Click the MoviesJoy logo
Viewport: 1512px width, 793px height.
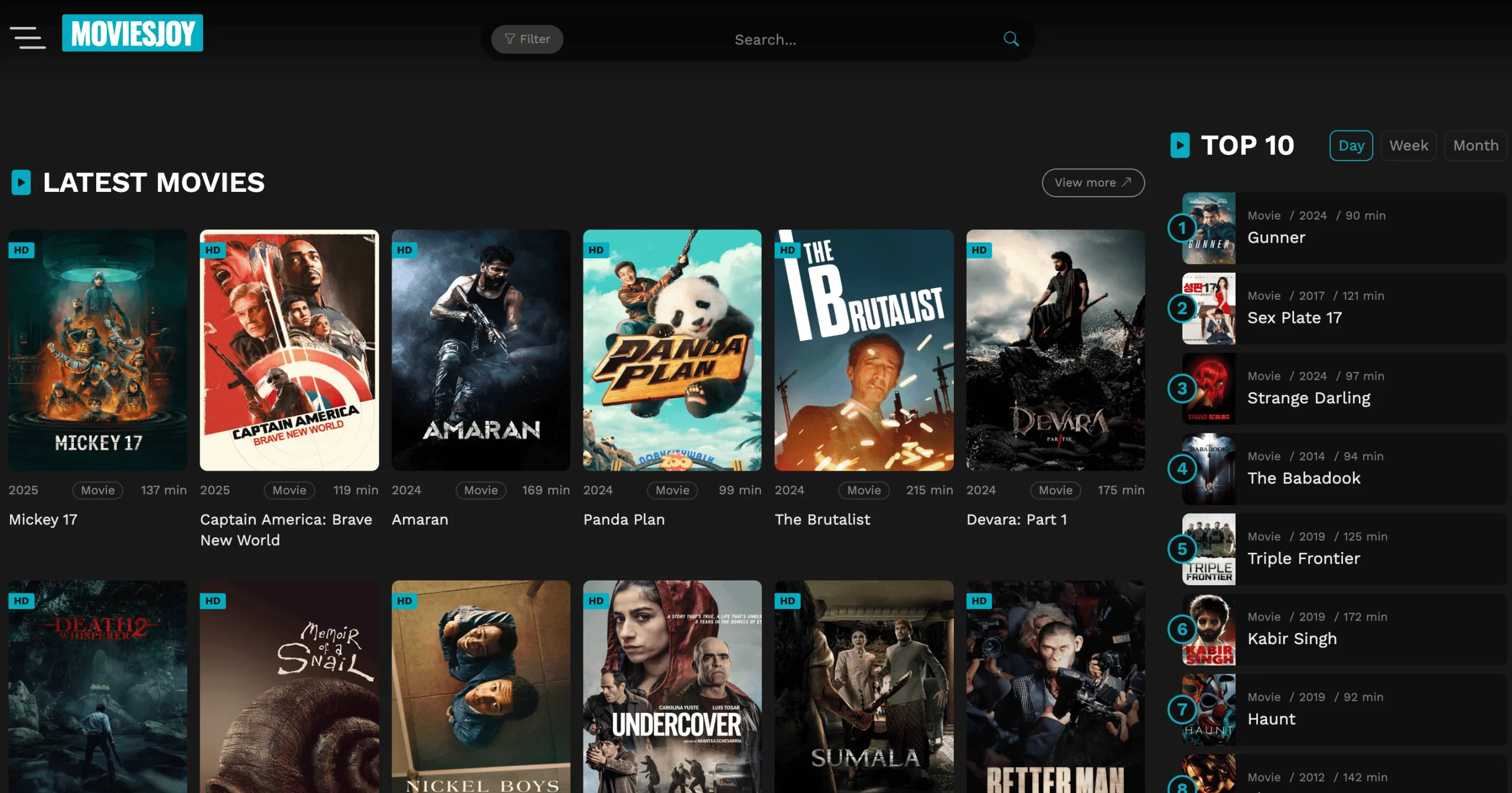[x=132, y=33]
